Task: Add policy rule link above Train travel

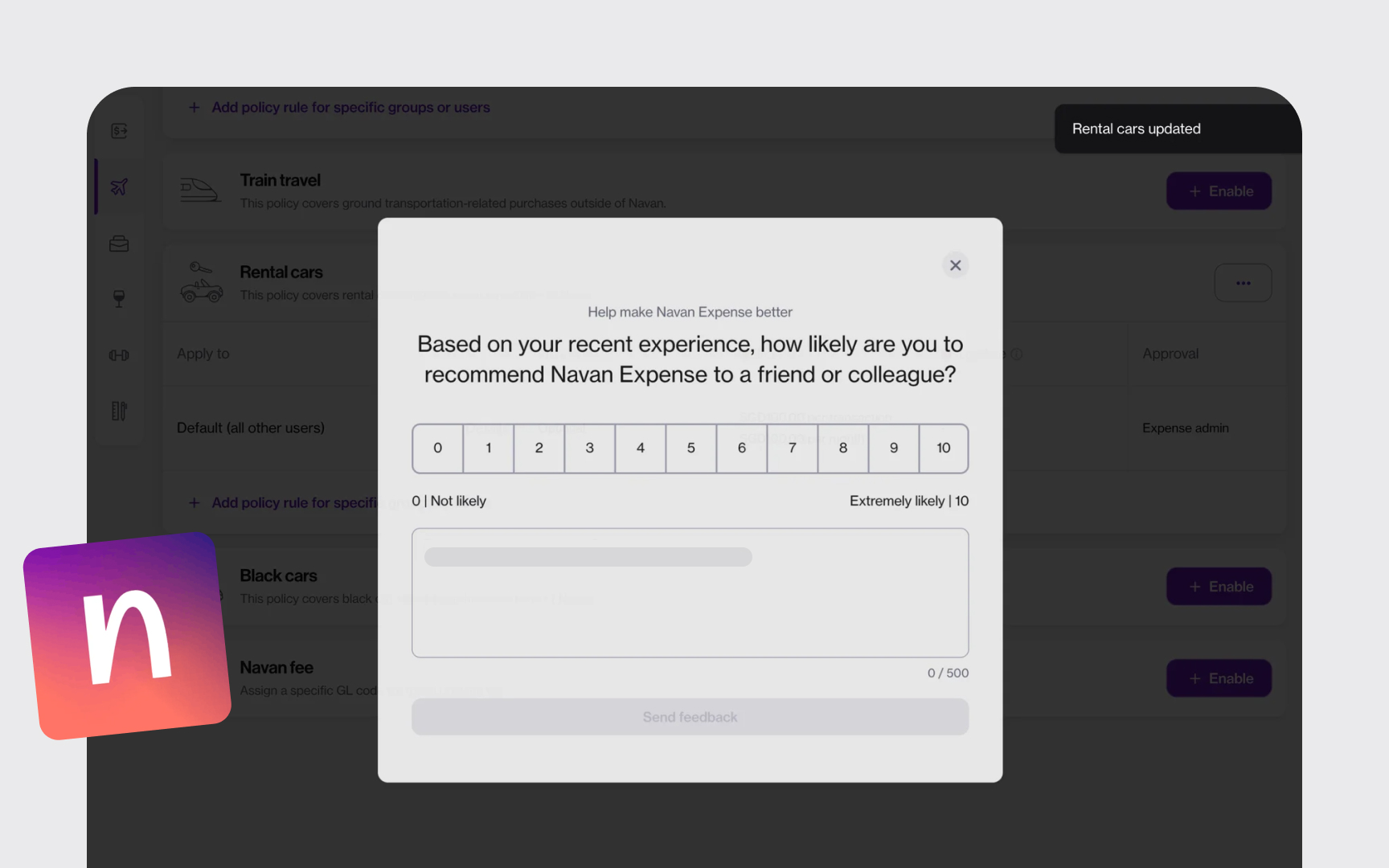Action: coord(339,107)
